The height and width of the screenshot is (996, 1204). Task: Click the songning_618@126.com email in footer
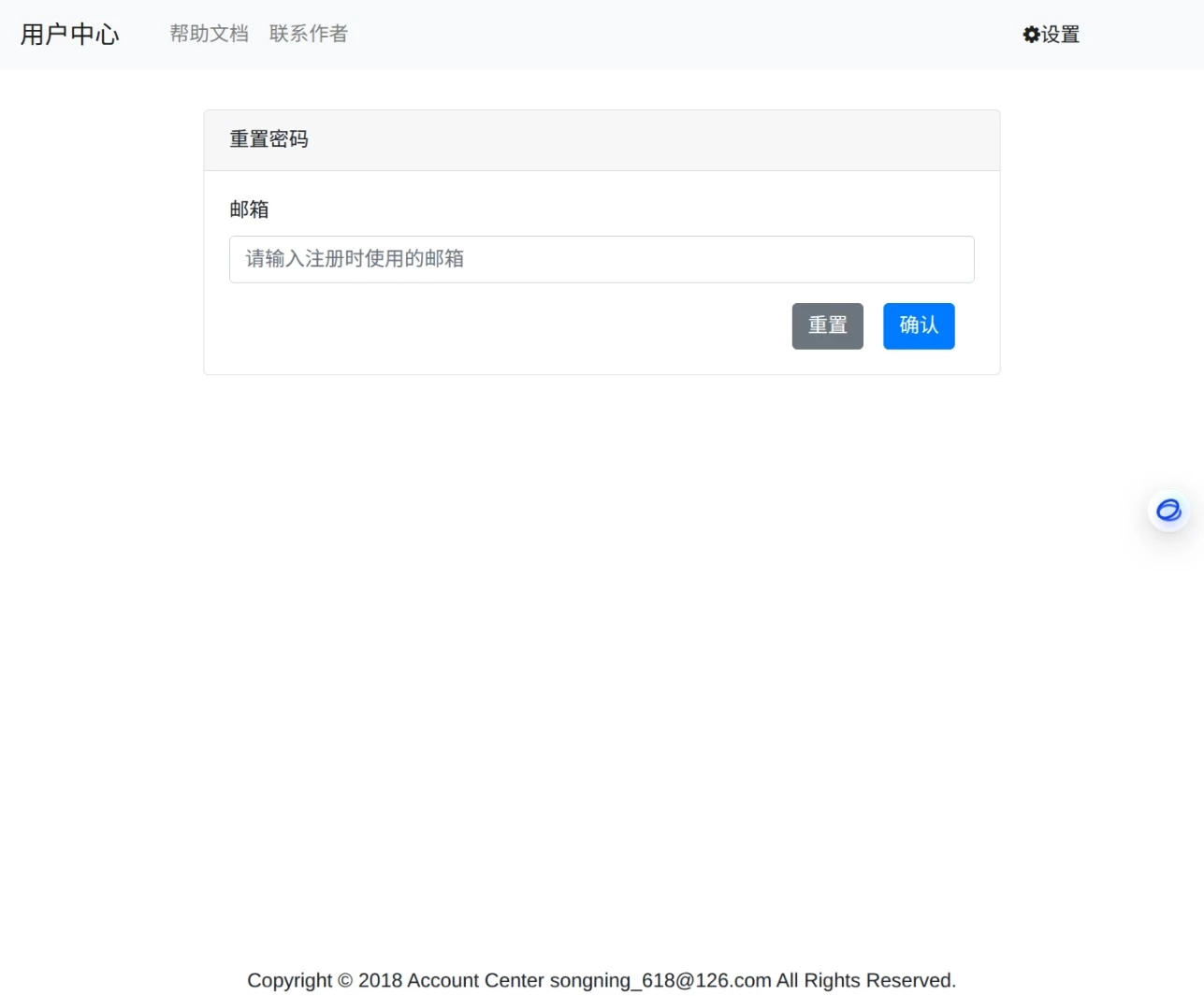point(659,980)
